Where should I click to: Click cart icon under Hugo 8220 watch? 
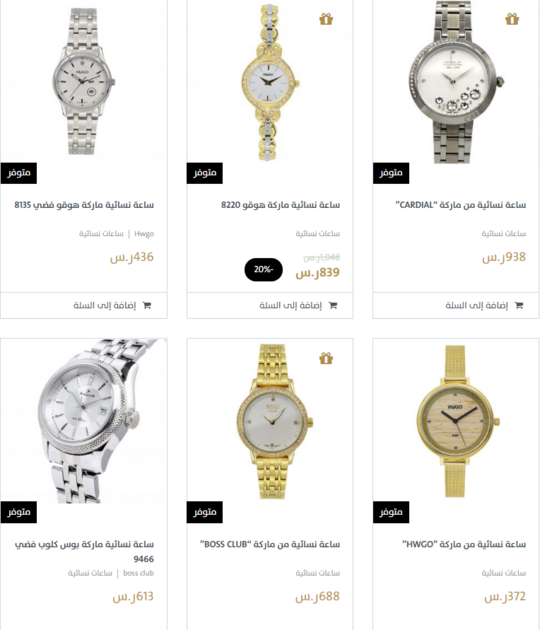coord(333,305)
